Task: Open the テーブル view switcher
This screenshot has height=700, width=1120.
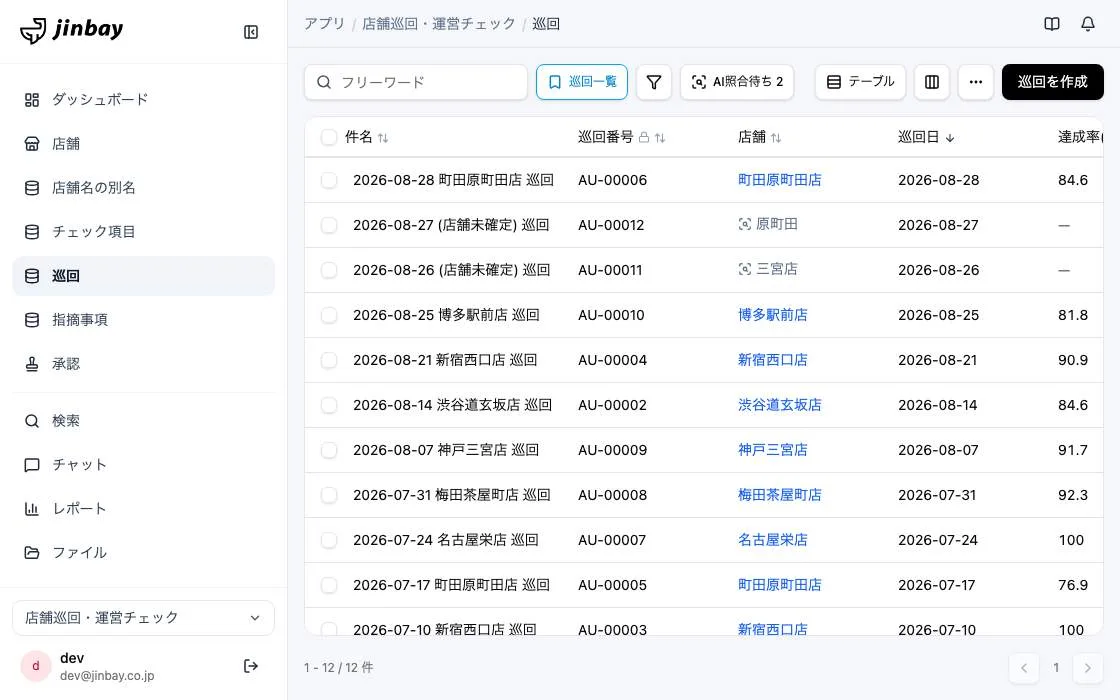Action: point(860,82)
